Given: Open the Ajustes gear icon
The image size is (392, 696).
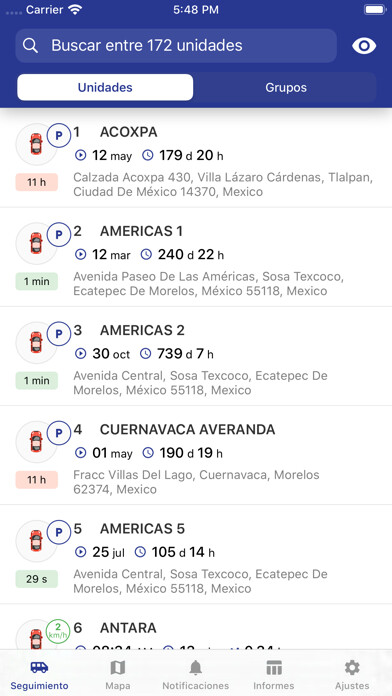Looking at the screenshot, I should coord(352,667).
